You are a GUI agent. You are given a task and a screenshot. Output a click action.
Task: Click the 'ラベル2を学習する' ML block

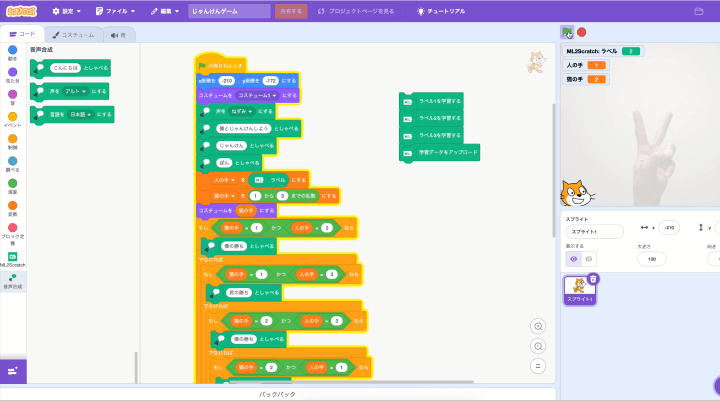point(431,118)
